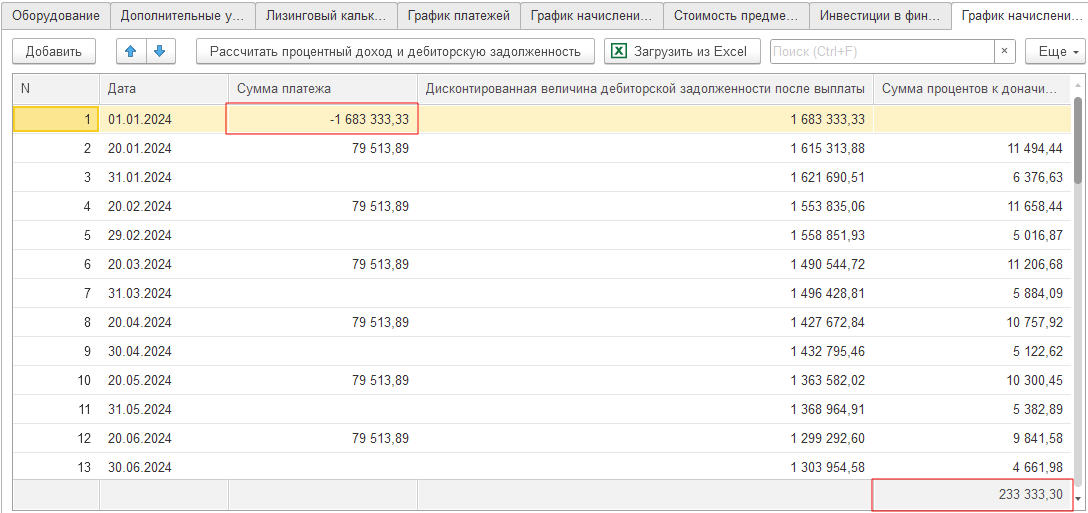Select the cell with payment -1 683 333,33

click(x=322, y=120)
